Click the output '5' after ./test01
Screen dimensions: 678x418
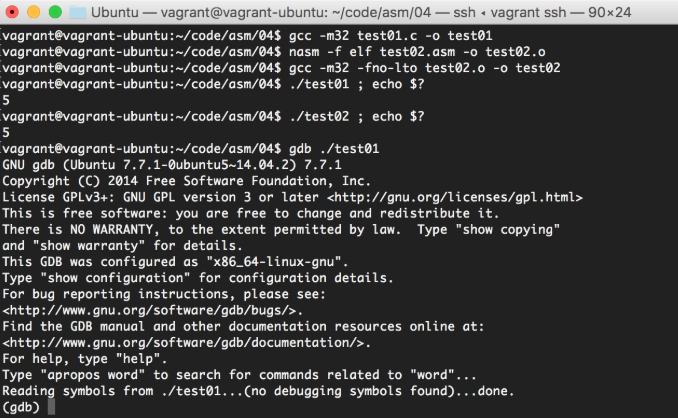click(6, 100)
